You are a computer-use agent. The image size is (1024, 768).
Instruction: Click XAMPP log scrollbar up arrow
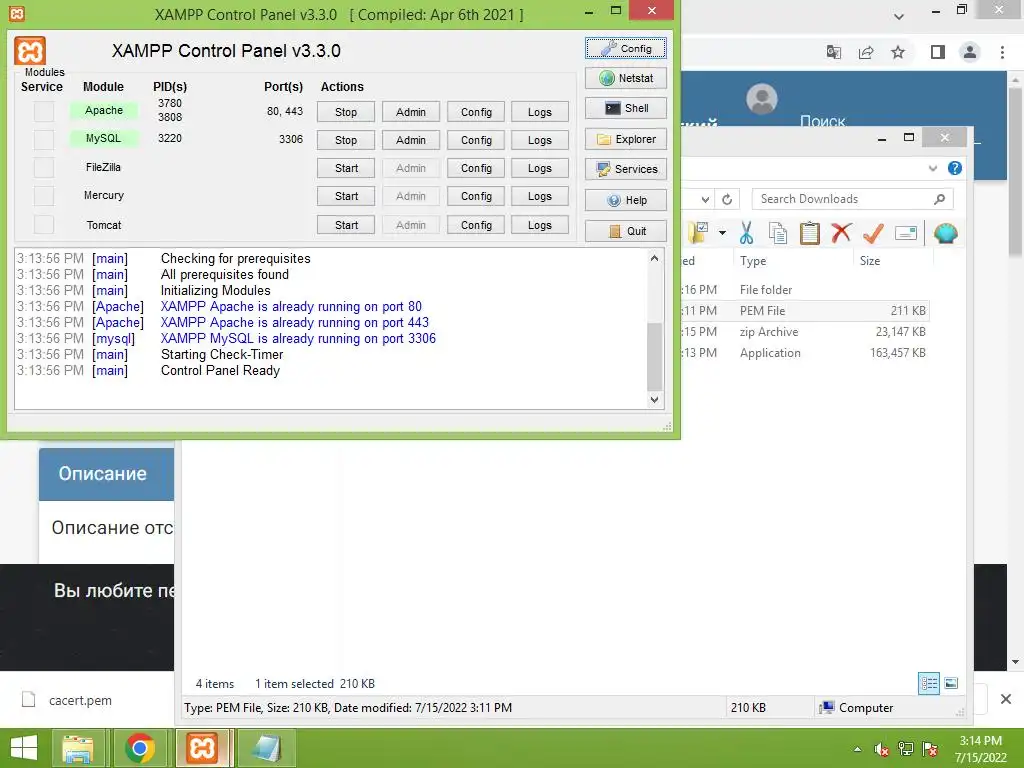click(654, 259)
